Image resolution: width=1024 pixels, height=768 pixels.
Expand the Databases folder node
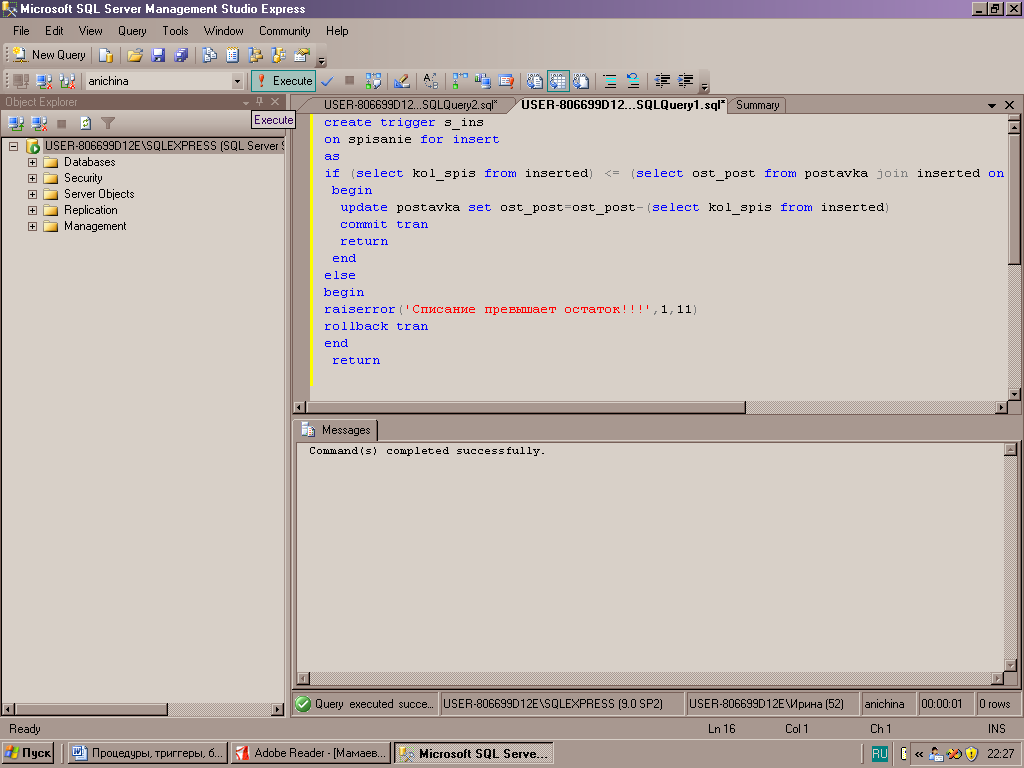[32, 162]
